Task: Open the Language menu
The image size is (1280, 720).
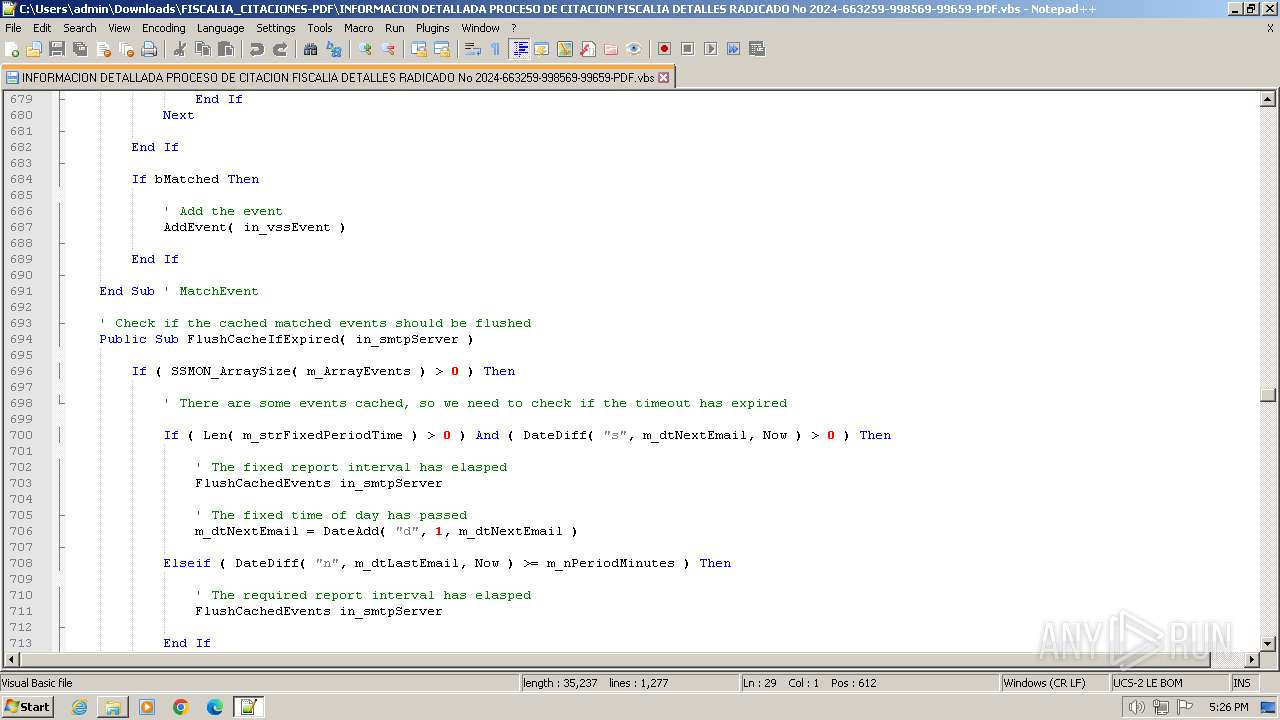Action: [220, 28]
